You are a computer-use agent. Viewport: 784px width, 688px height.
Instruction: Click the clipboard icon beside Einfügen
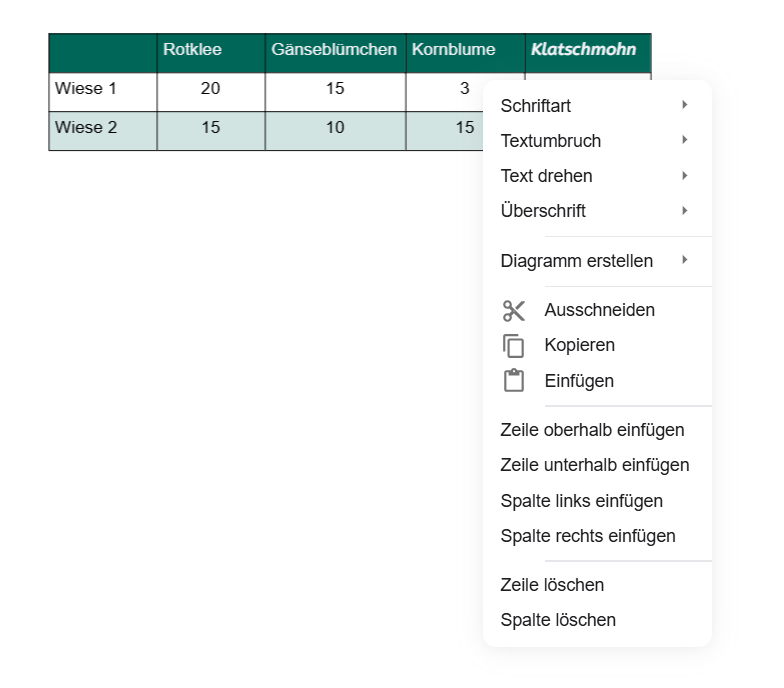pos(514,380)
